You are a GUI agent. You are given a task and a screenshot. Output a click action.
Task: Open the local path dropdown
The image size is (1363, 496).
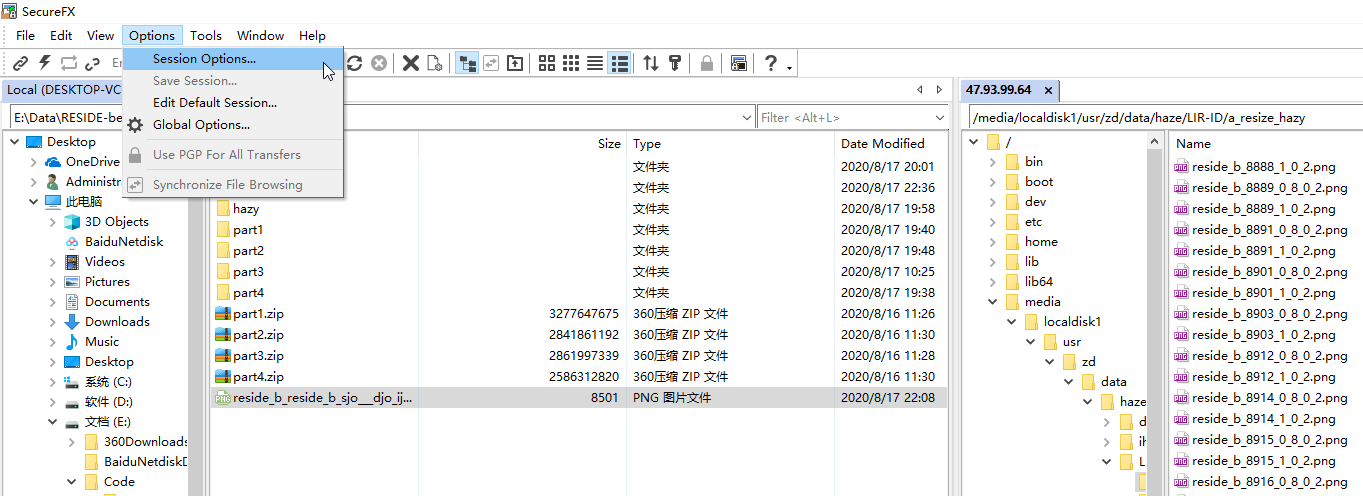pos(747,118)
